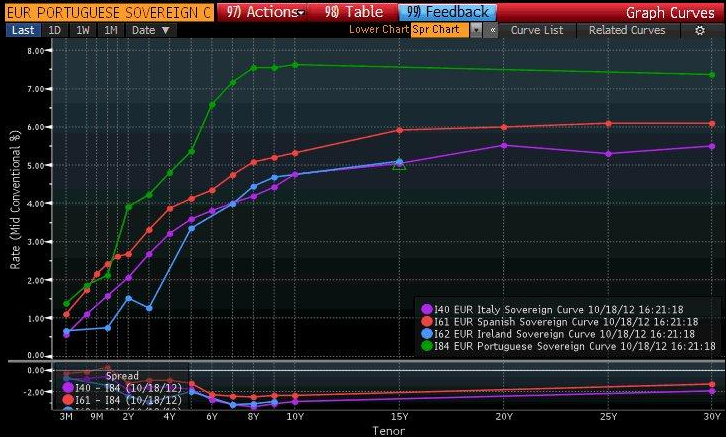Click the 99) Feedback button

pyautogui.click(x=448, y=12)
